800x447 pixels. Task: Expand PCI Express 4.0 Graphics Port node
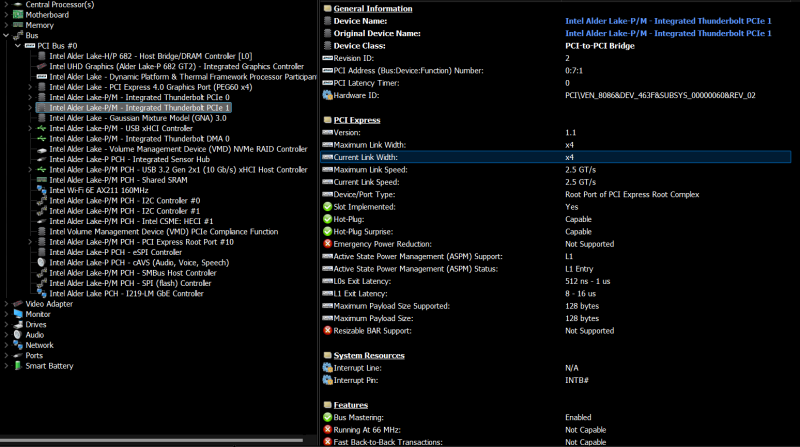pyautogui.click(x=30, y=87)
